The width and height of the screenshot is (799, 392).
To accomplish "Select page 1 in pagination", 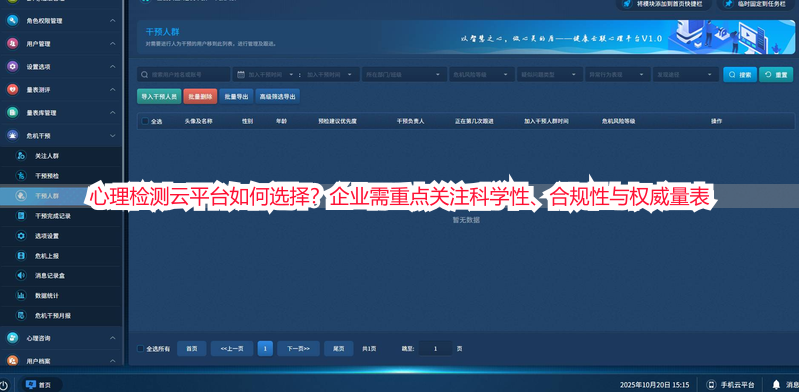I will click(x=265, y=349).
